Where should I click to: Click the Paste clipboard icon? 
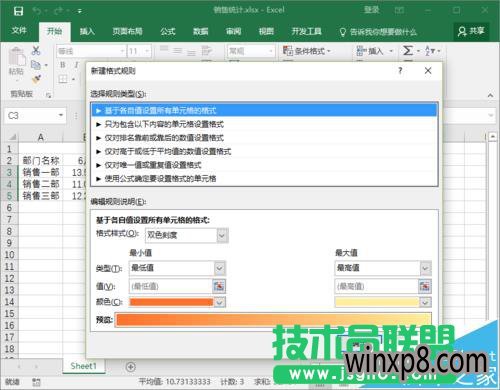(17, 56)
